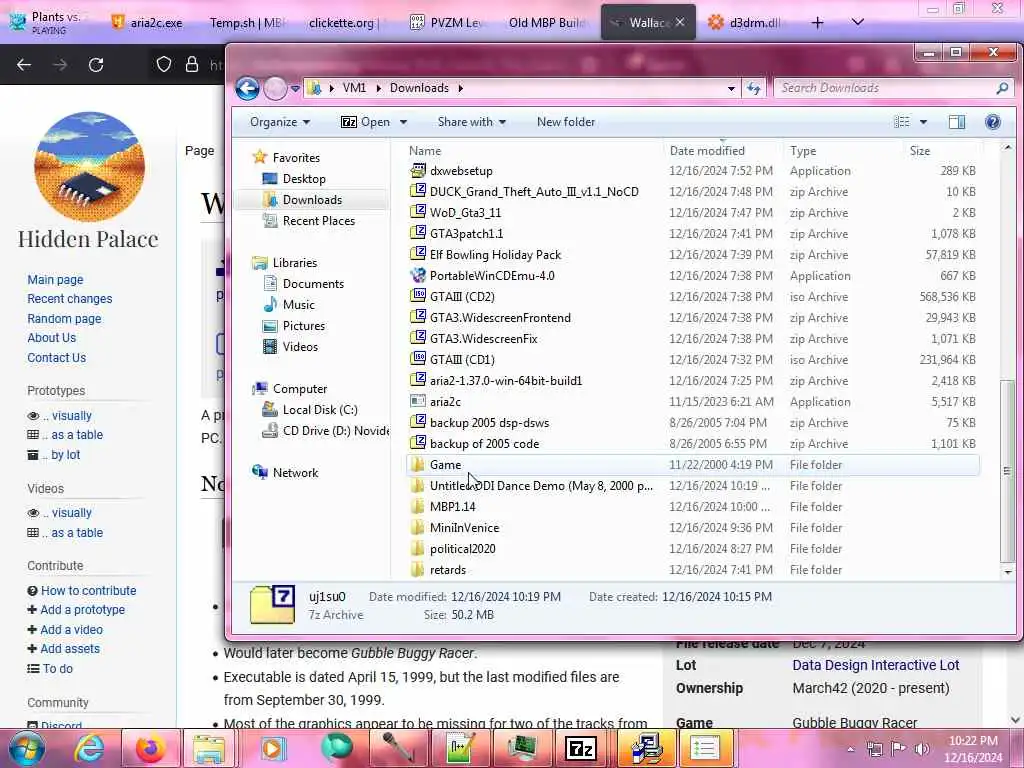
Task: Select GTAIII (CD1) iso file icon
Action: [x=418, y=360]
